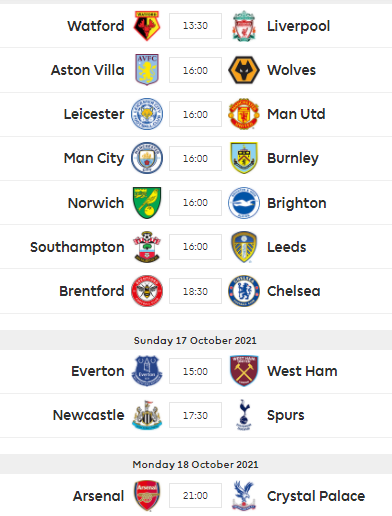
Task: Click the Everton club crest
Action: [x=147, y=371]
